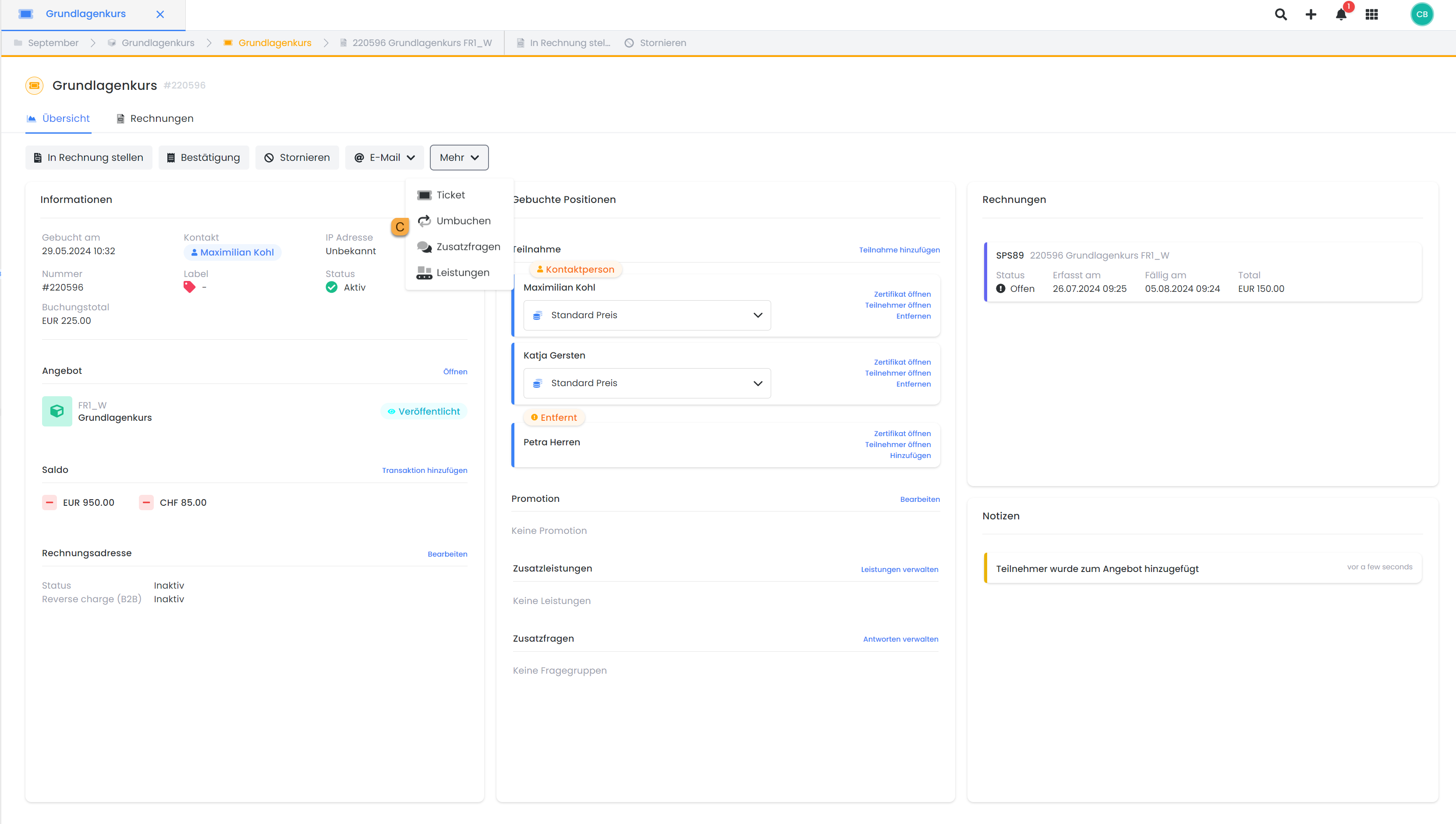The height and width of the screenshot is (824, 1456).
Task: Click the In Rechnung stellen button
Action: 89,157
